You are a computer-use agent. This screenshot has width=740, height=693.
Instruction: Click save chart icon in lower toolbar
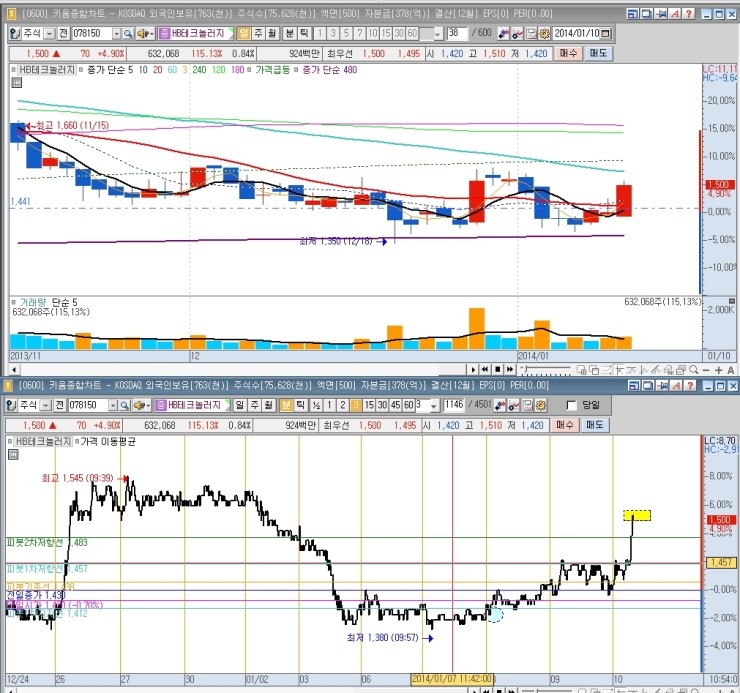[528, 405]
